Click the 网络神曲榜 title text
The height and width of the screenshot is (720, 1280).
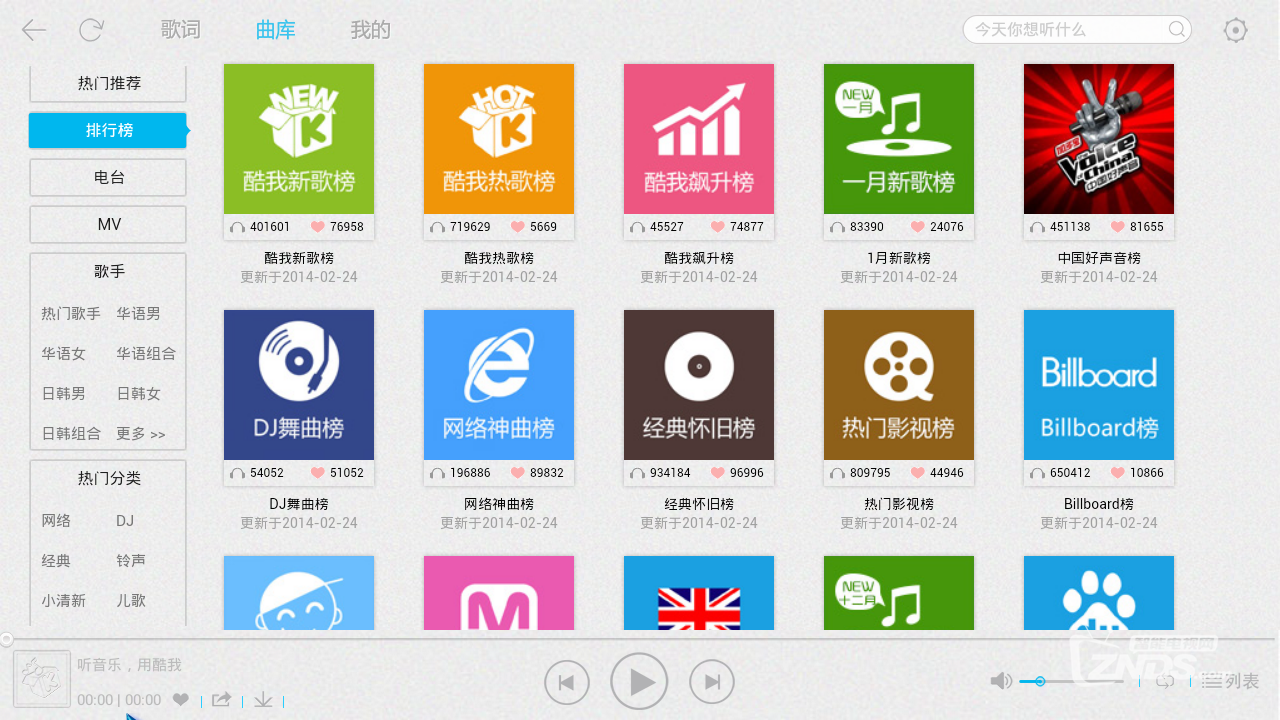pos(499,504)
